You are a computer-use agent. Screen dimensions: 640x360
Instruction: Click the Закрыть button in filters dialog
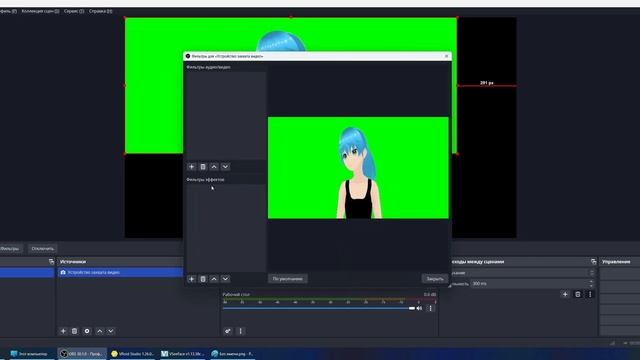[435, 279]
